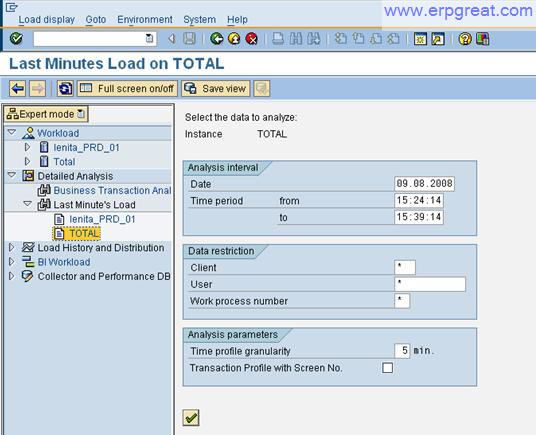Click the Date input field
This screenshot has width=536, height=435.
pyautogui.click(x=424, y=184)
